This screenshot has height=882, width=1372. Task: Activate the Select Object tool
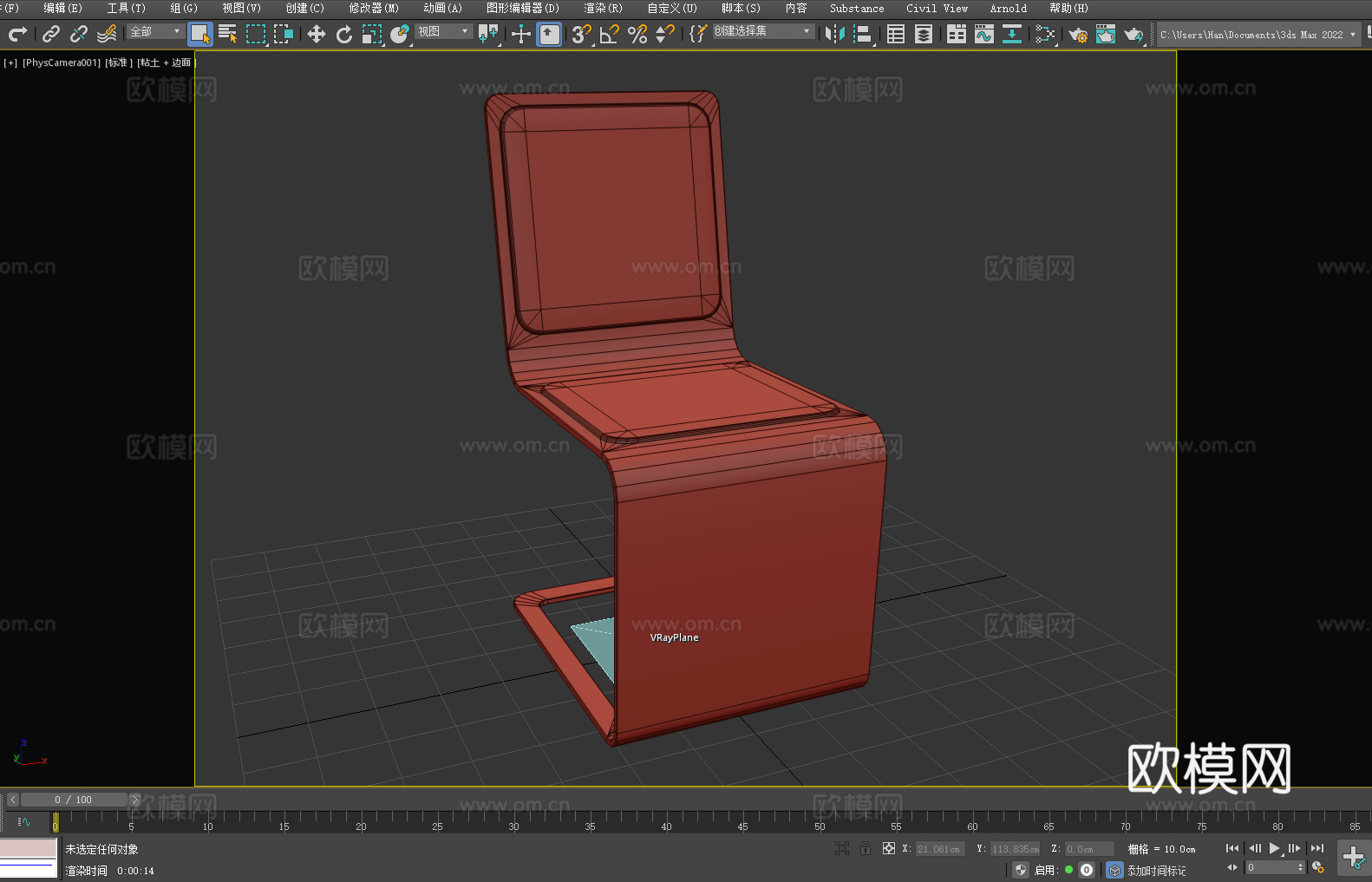(x=200, y=34)
